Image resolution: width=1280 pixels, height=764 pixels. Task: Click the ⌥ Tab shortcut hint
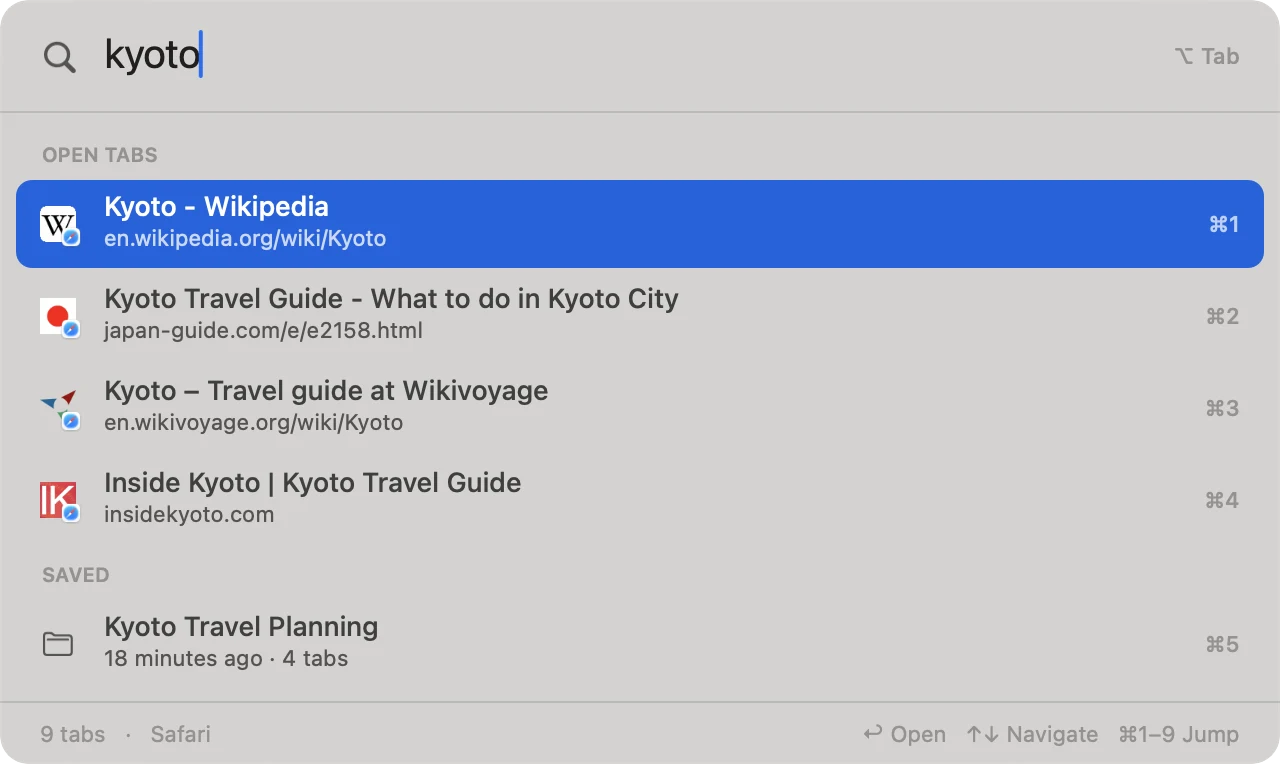(1207, 57)
